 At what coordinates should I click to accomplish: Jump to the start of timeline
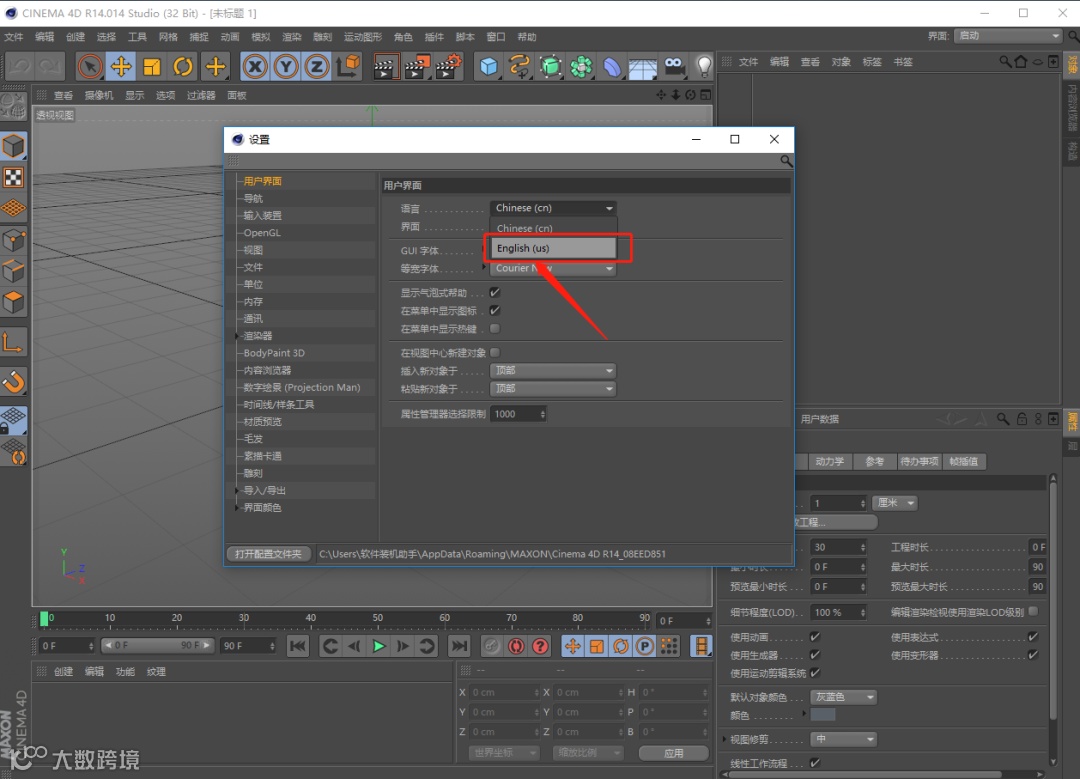(298, 646)
